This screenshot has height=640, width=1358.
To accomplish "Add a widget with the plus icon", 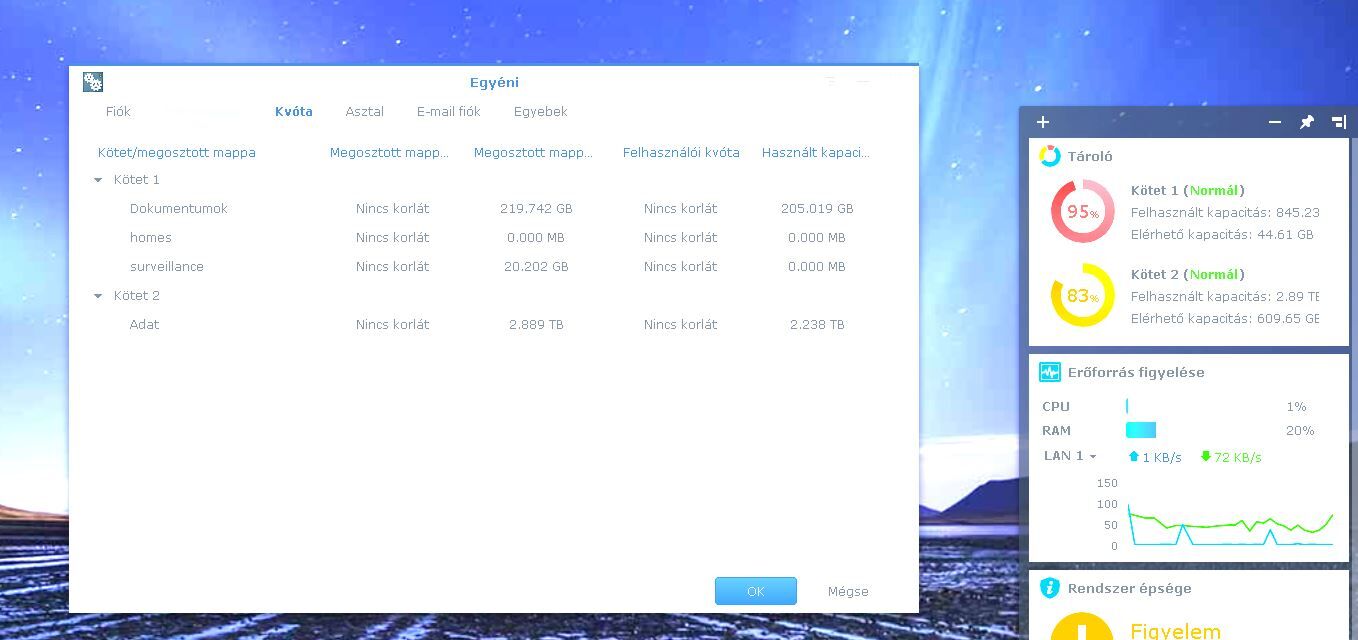I will (1043, 122).
